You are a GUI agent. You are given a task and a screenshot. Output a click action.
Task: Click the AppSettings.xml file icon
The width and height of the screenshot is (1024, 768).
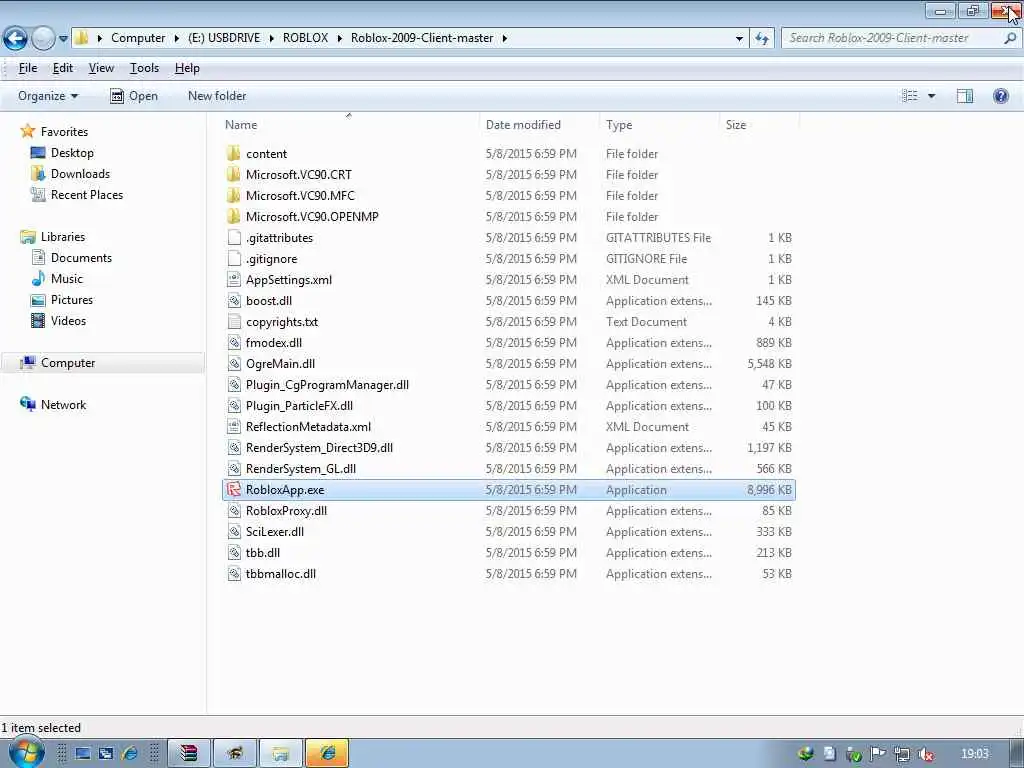tap(234, 280)
